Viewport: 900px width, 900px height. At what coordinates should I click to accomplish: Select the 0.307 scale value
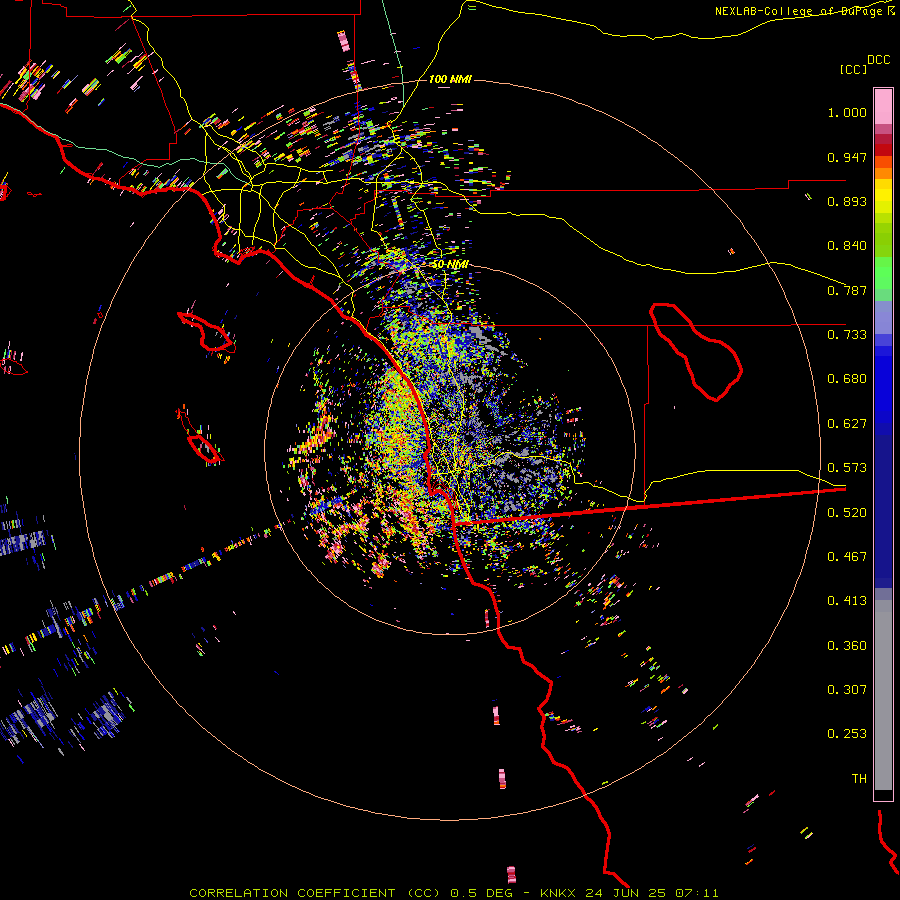coord(847,690)
